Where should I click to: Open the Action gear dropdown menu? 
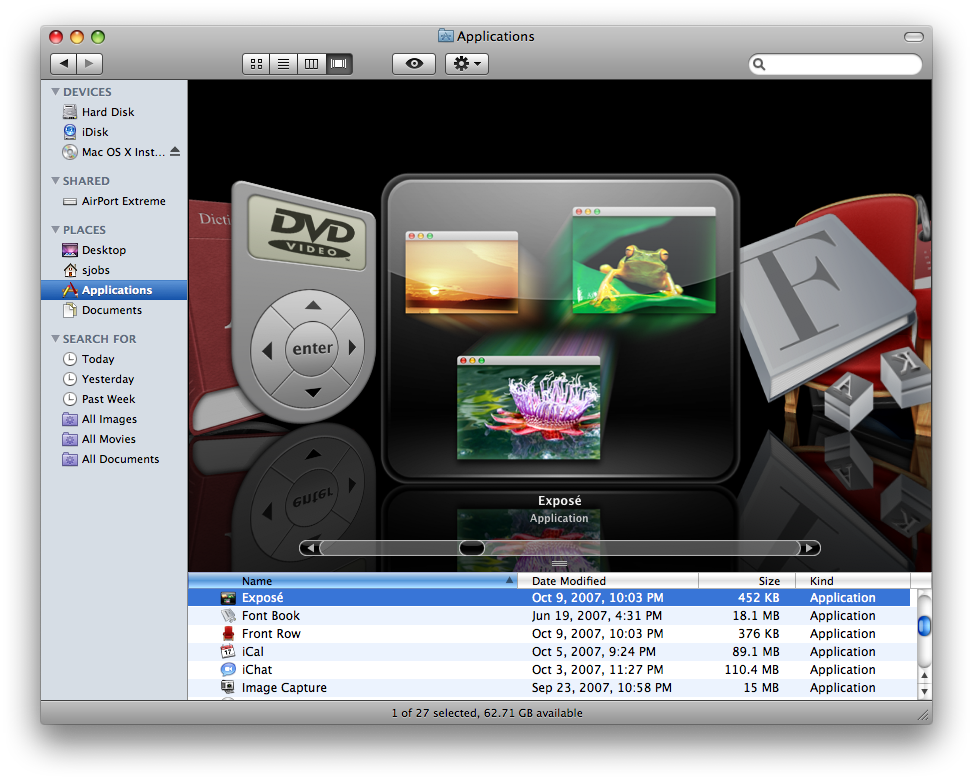click(x=467, y=64)
